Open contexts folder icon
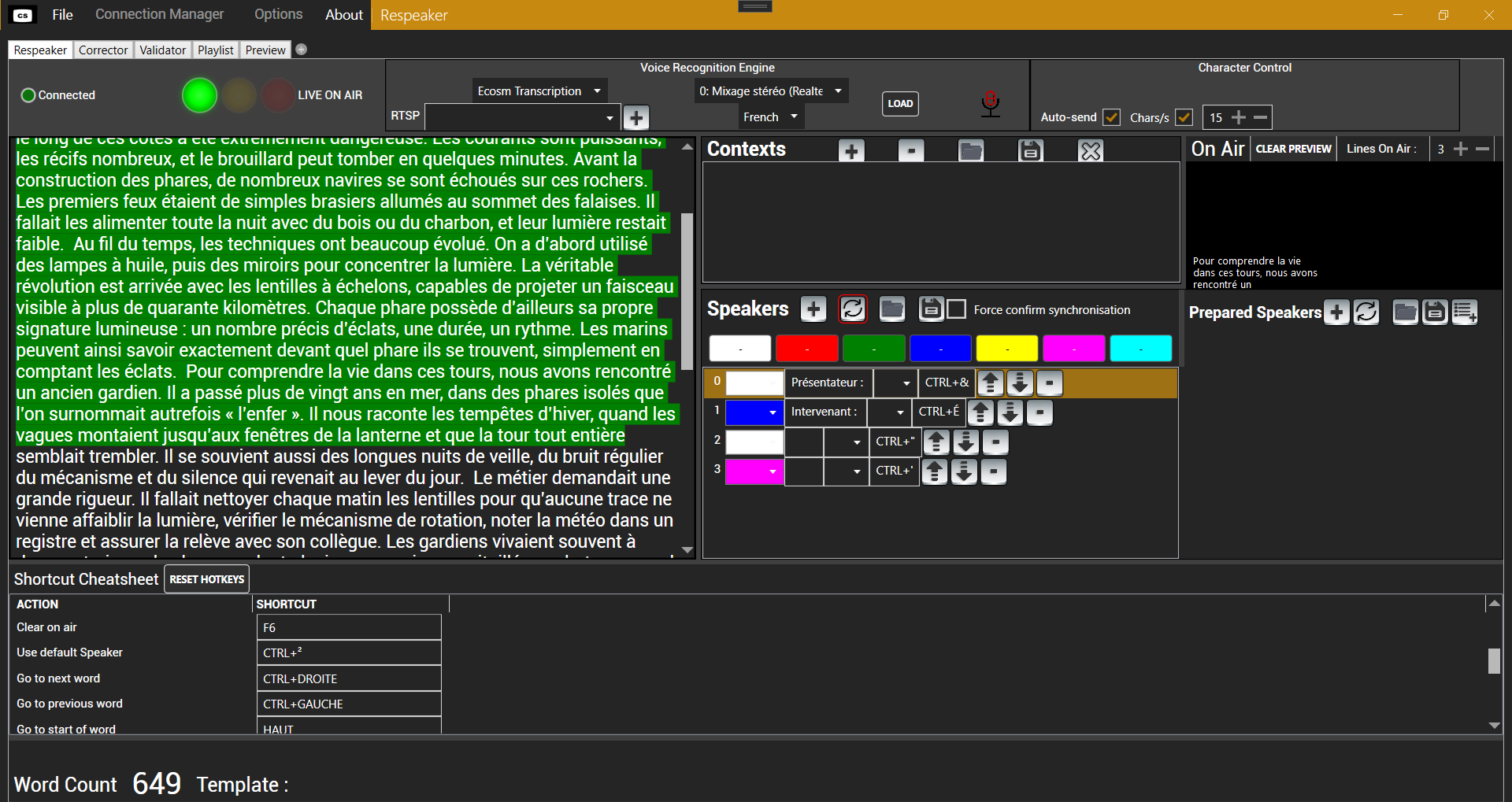The width and height of the screenshot is (1512, 802). [971, 150]
